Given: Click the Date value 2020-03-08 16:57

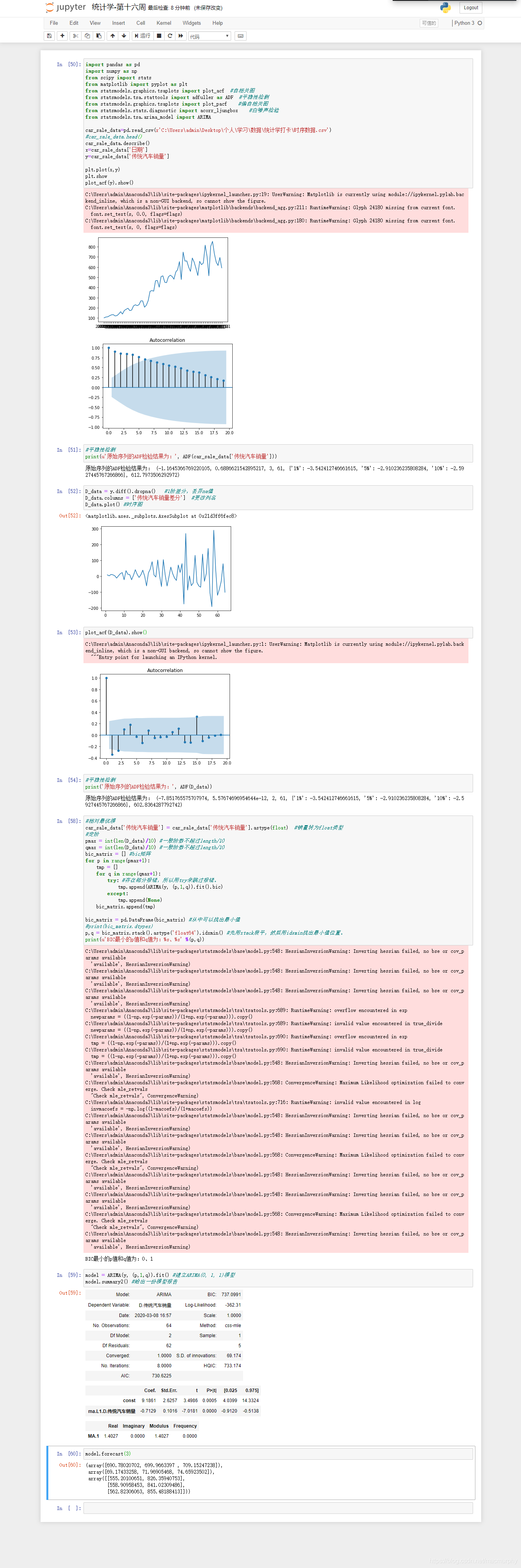Looking at the screenshot, I should click(x=153, y=1315).
